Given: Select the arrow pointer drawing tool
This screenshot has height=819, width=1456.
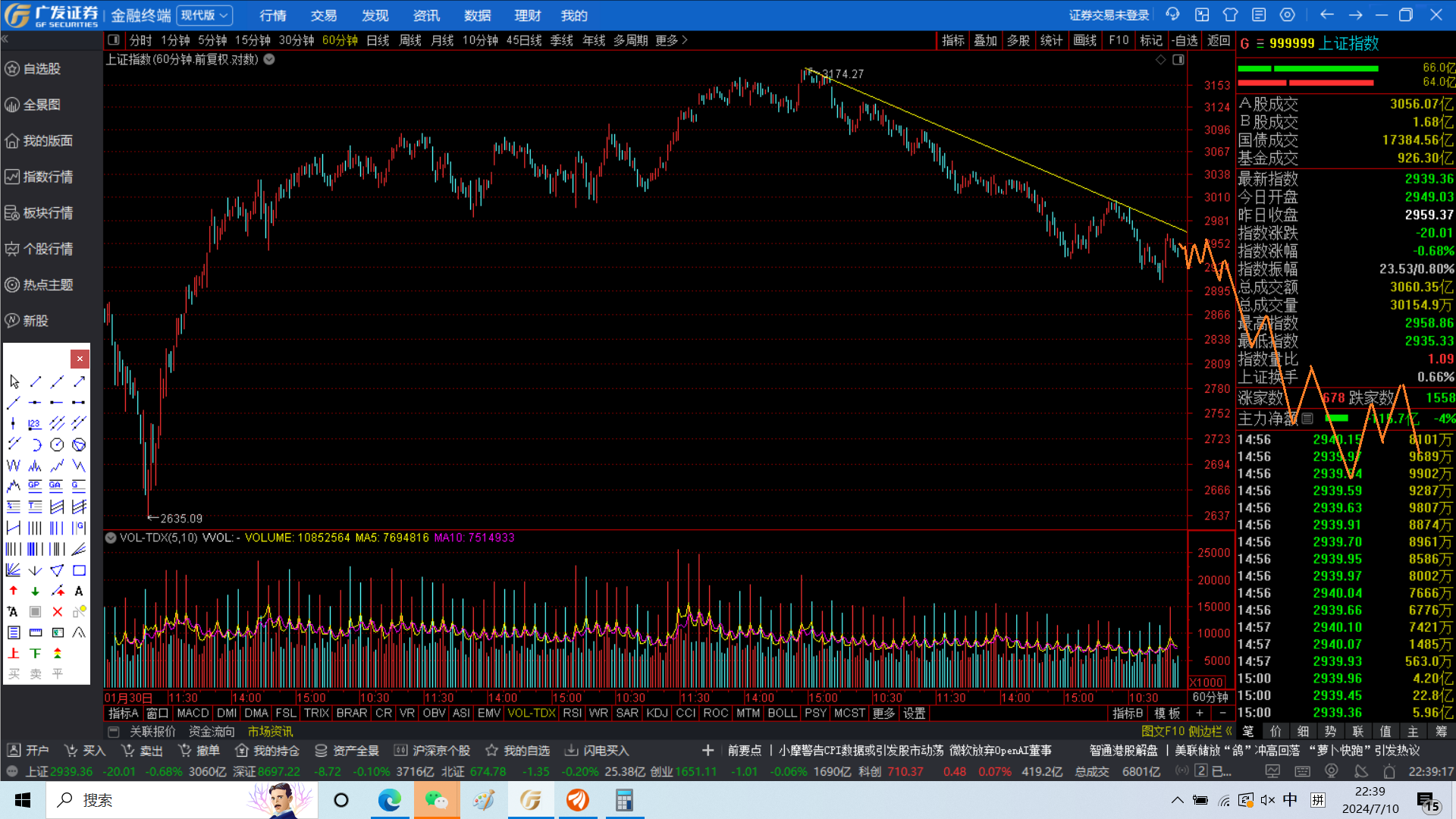Looking at the screenshot, I should tap(14, 381).
